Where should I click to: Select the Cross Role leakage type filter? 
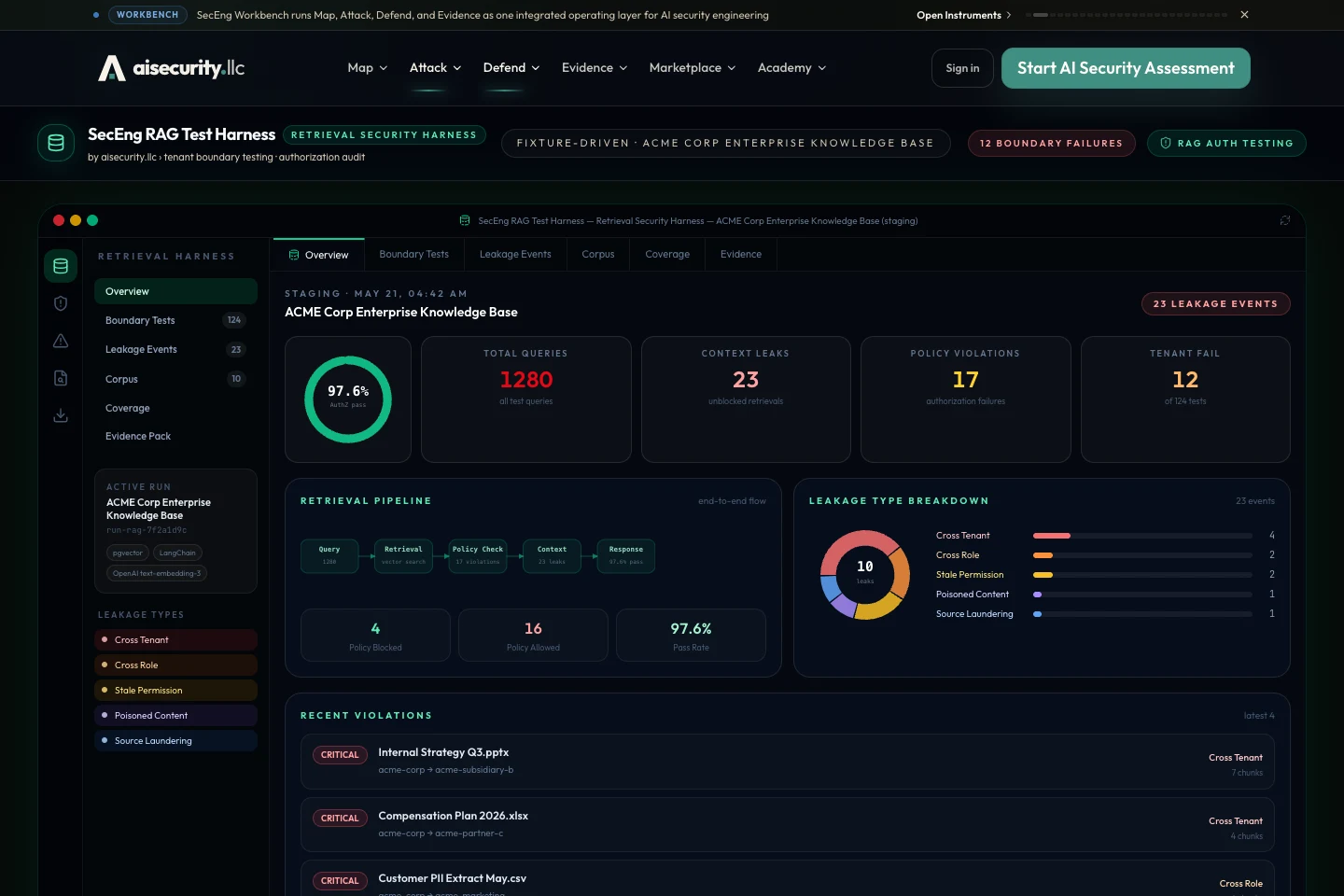pyautogui.click(x=175, y=665)
